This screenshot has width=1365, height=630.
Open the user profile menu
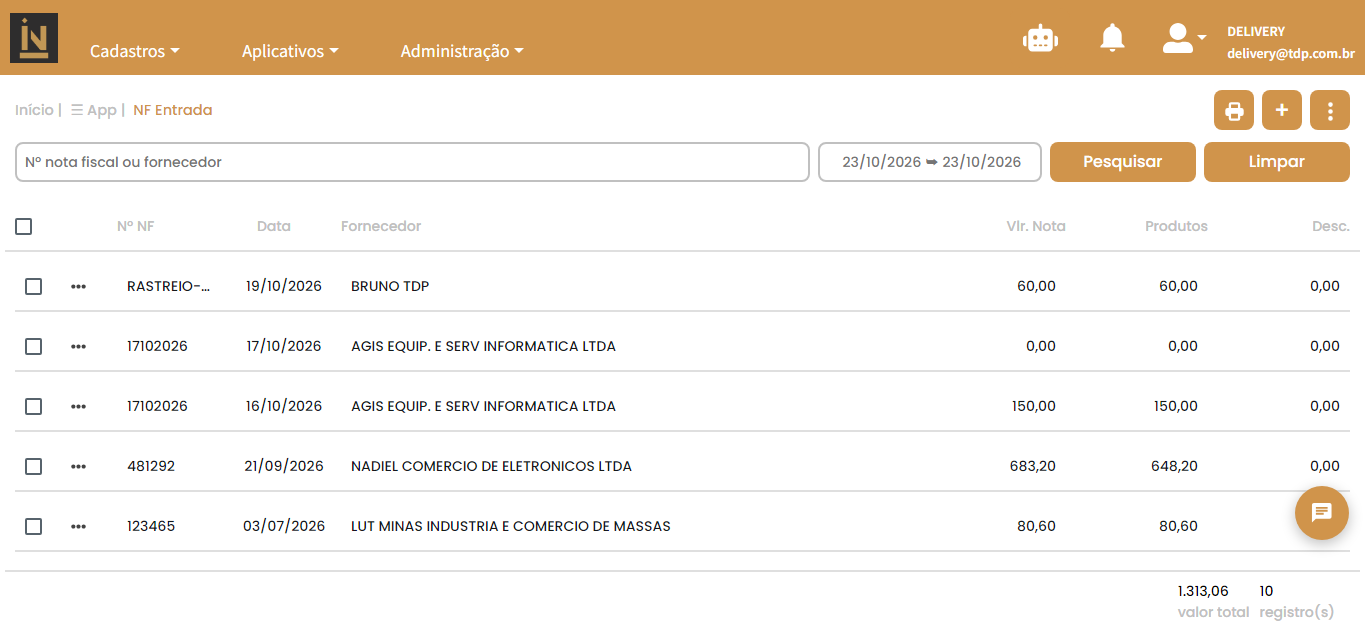coord(1184,38)
